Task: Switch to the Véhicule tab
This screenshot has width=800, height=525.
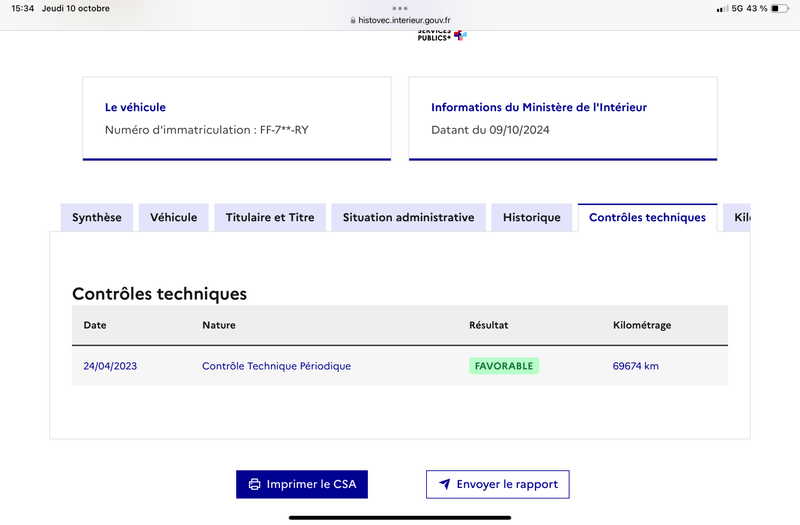Action: (x=173, y=217)
